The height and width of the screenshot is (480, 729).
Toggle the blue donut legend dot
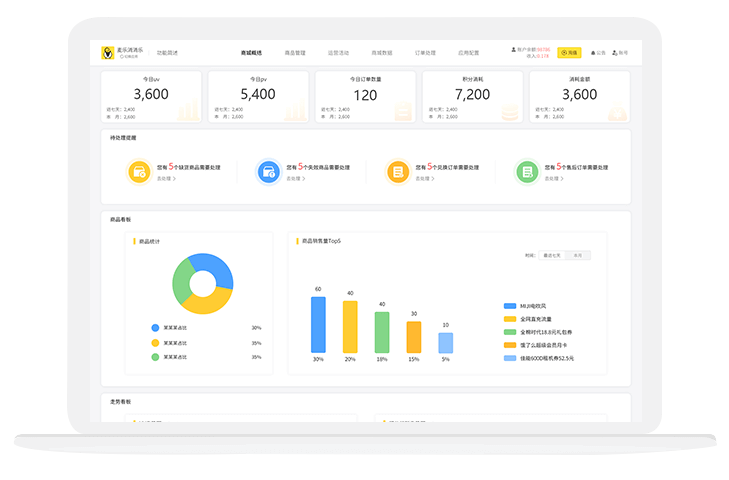point(155,327)
